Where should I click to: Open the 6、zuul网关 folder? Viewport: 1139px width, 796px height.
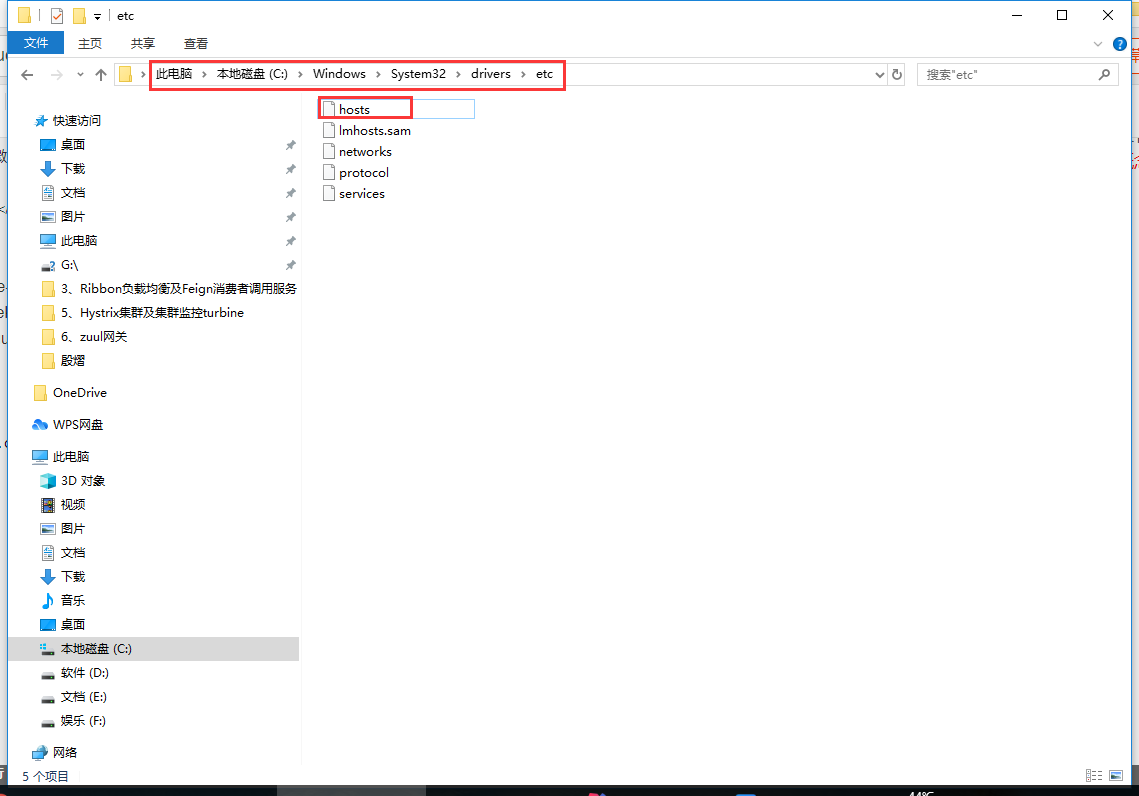click(x=94, y=337)
